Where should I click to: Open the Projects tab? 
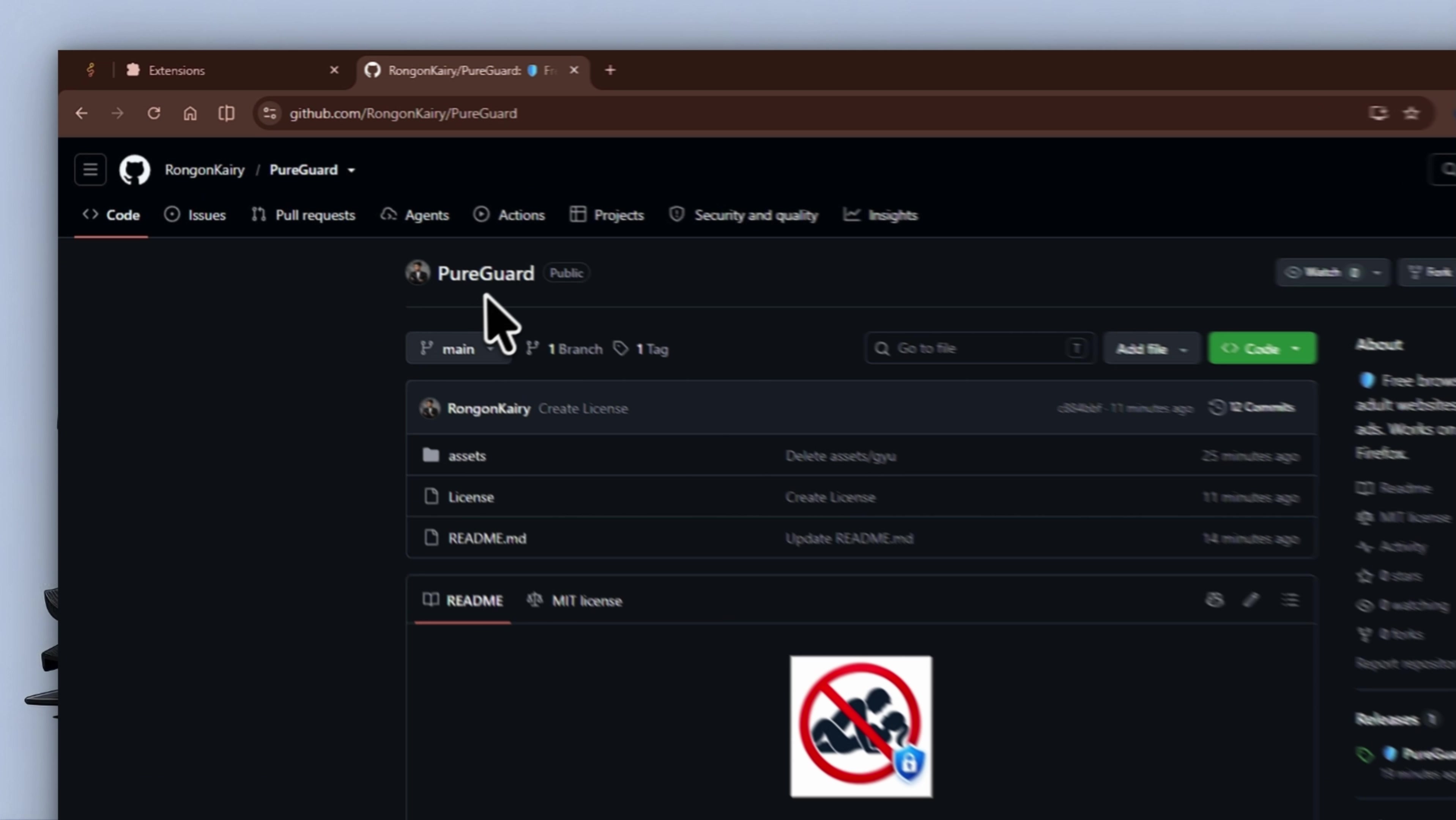pyautogui.click(x=607, y=215)
